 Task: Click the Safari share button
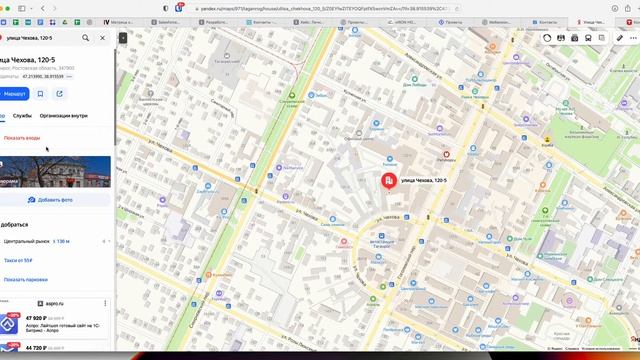click(628, 9)
